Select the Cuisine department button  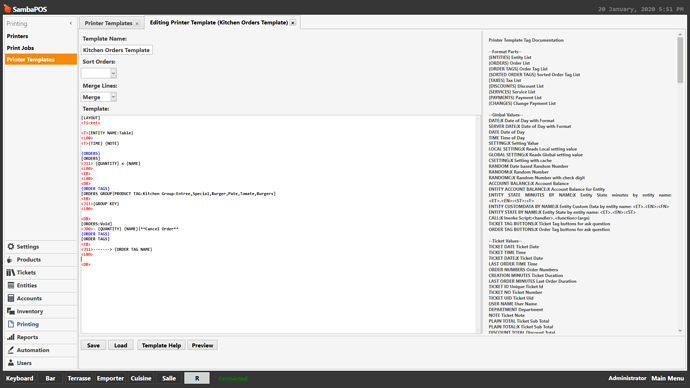(x=141, y=378)
